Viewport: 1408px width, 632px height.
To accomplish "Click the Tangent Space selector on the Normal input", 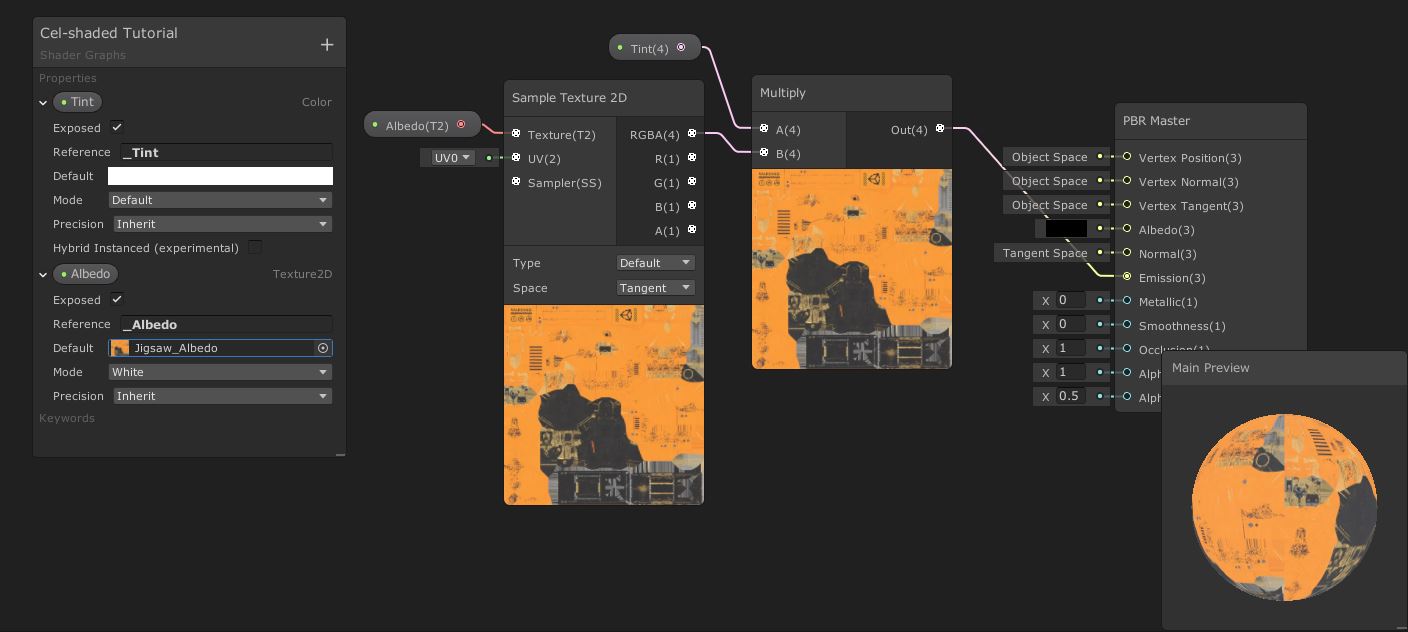I will [1044, 253].
